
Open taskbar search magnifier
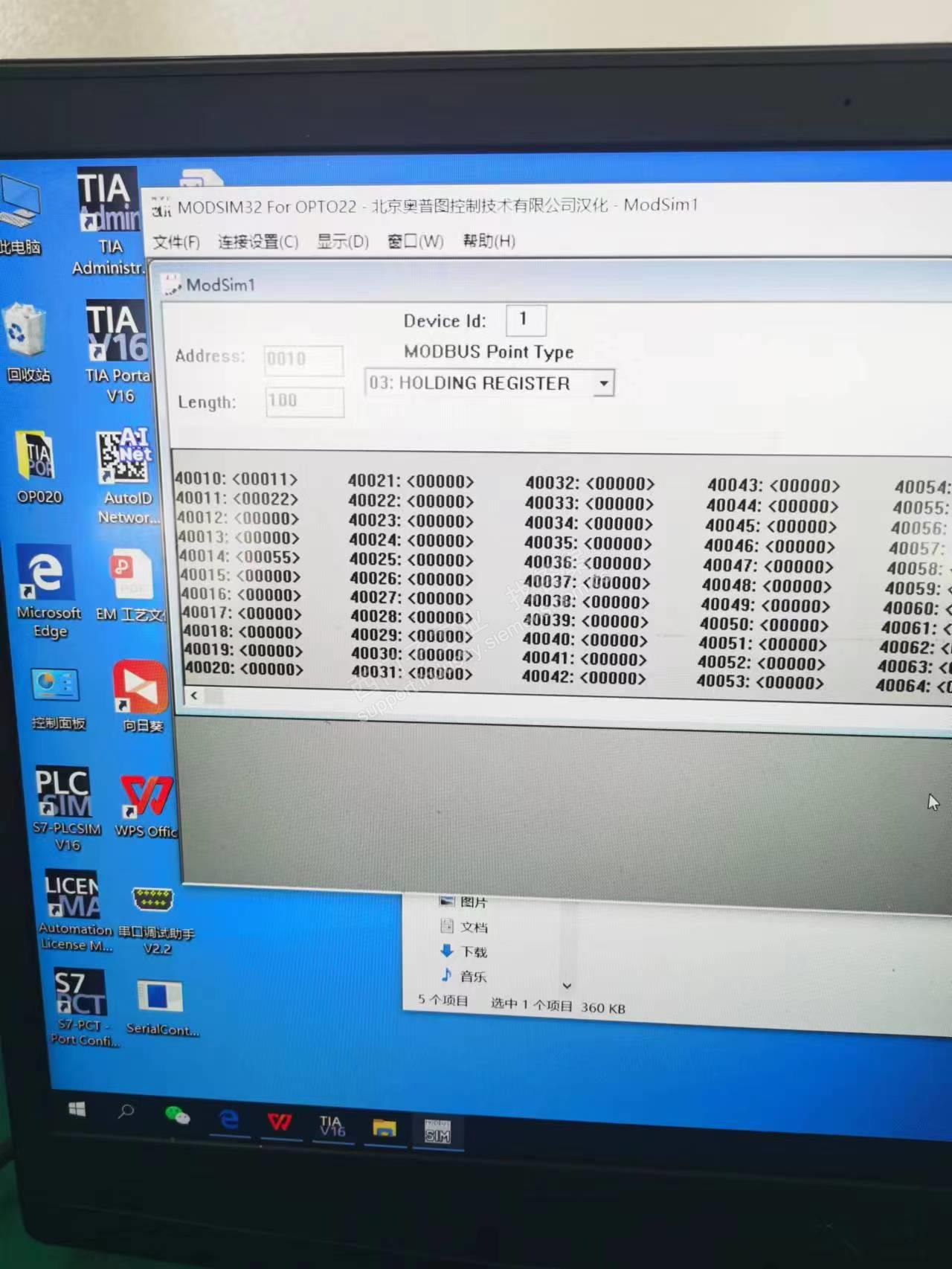[126, 1112]
